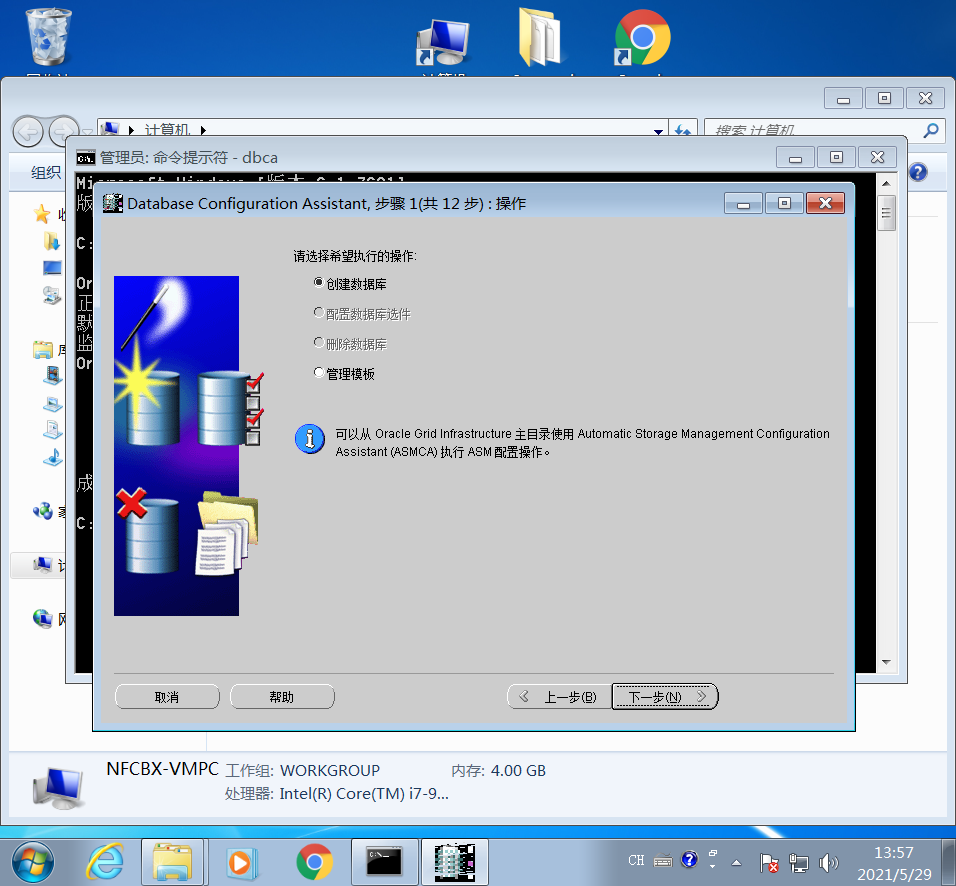Open the yellow folder on the desktop
The width and height of the screenshot is (956, 886).
coord(541,35)
